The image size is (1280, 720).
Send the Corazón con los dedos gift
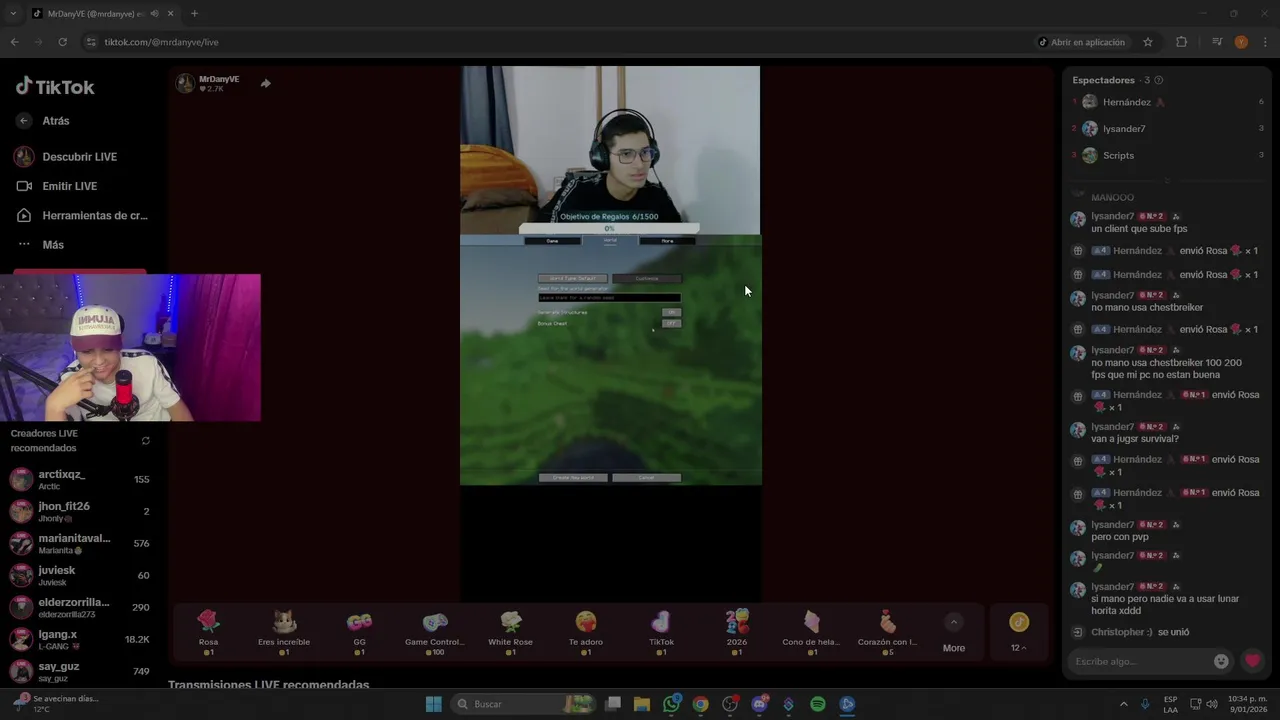[888, 632]
